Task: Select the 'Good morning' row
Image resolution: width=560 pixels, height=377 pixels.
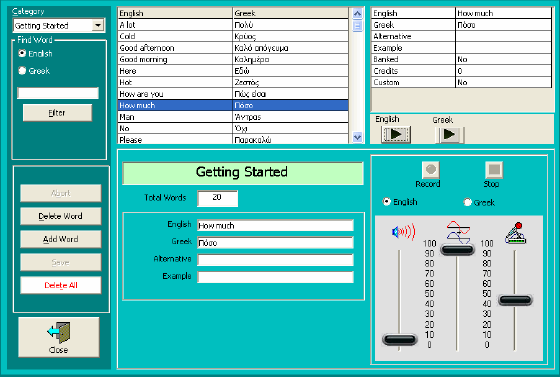Action: point(233,59)
